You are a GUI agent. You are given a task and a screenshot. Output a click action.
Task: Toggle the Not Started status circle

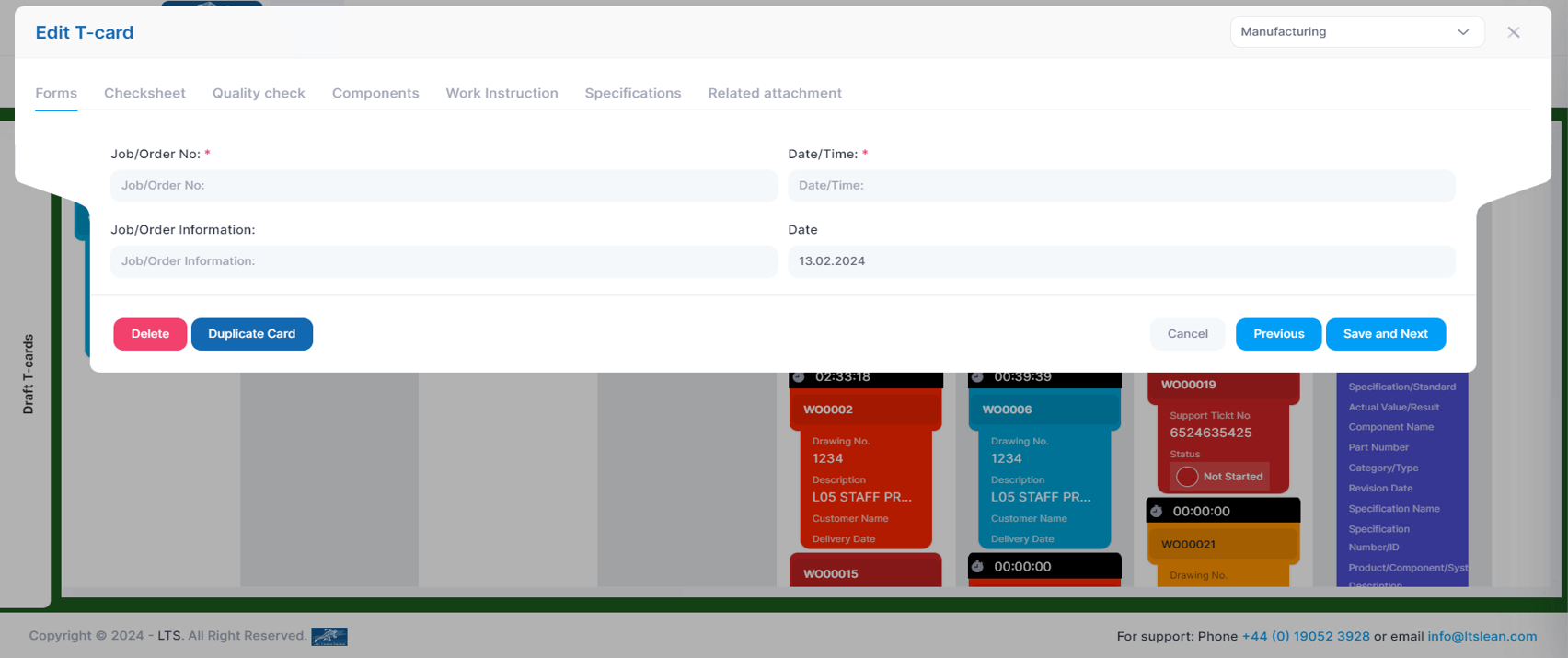click(x=1186, y=477)
